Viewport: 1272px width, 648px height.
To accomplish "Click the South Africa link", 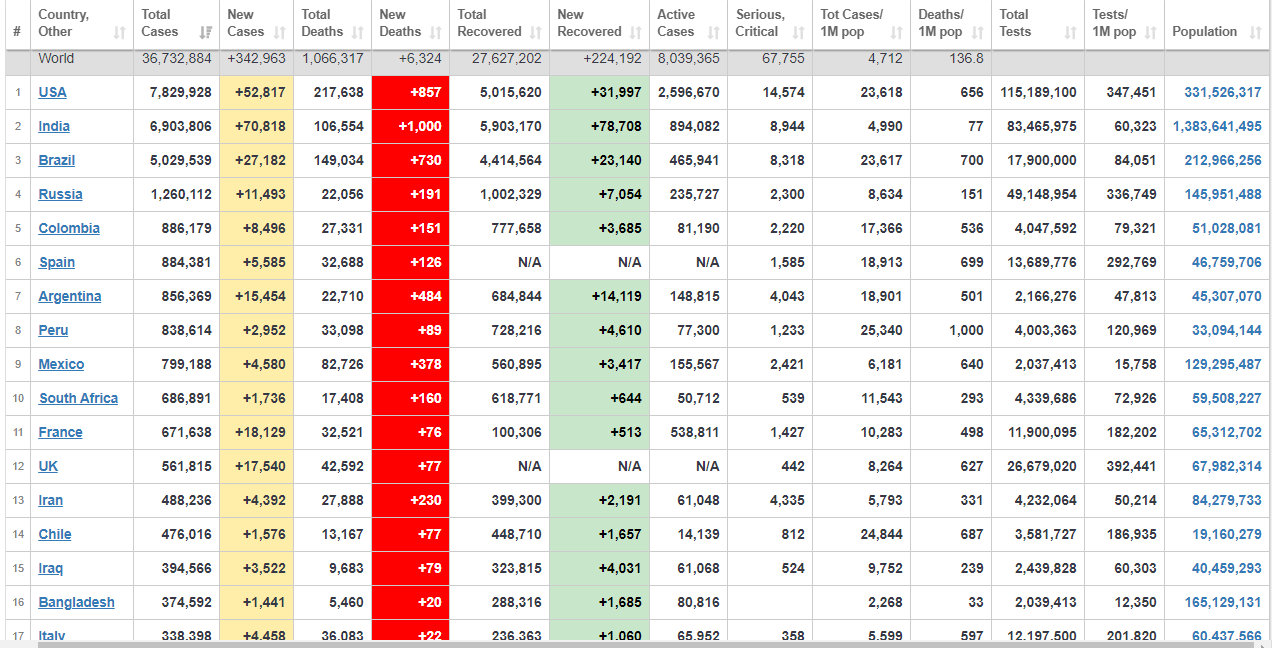I will (78, 398).
